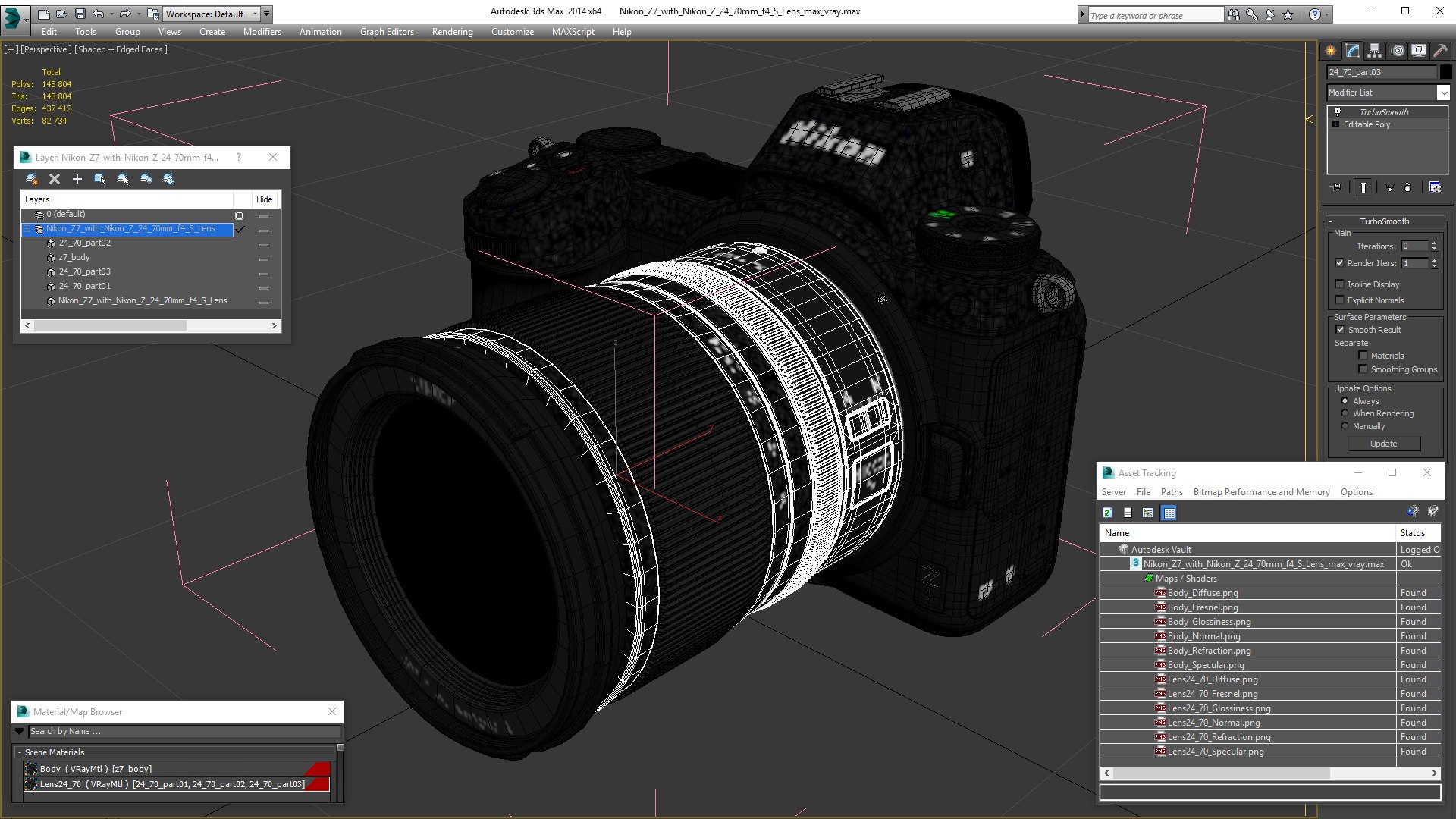The image size is (1456, 819).
Task: Open Paths menu in Asset Tracking
Action: pyautogui.click(x=1171, y=492)
